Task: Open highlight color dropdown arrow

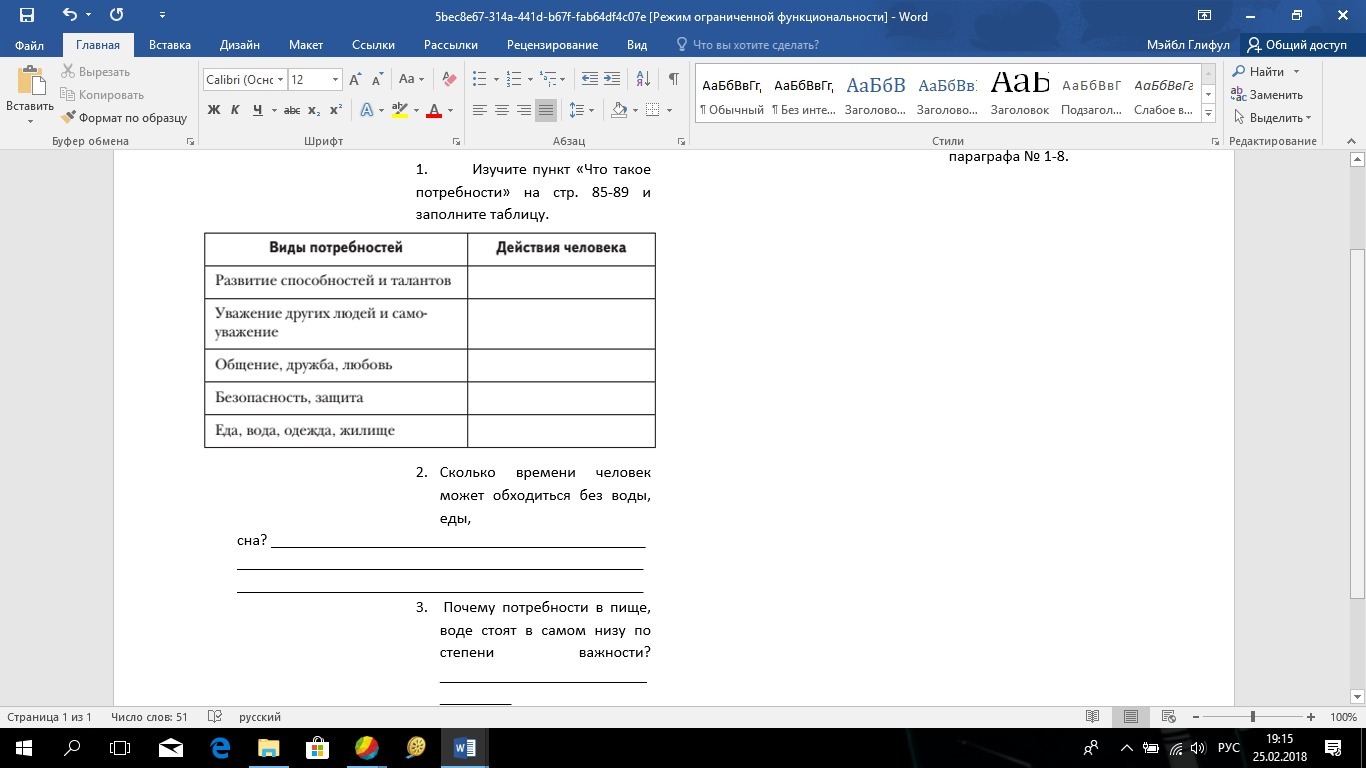Action: pos(416,110)
